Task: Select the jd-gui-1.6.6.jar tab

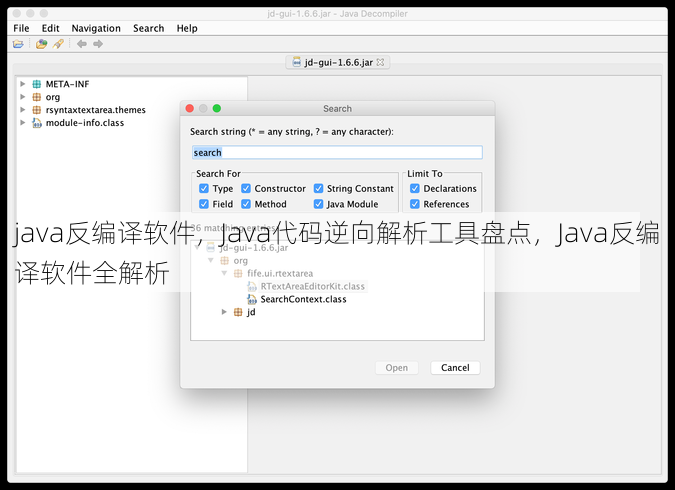Action: pyautogui.click(x=338, y=62)
